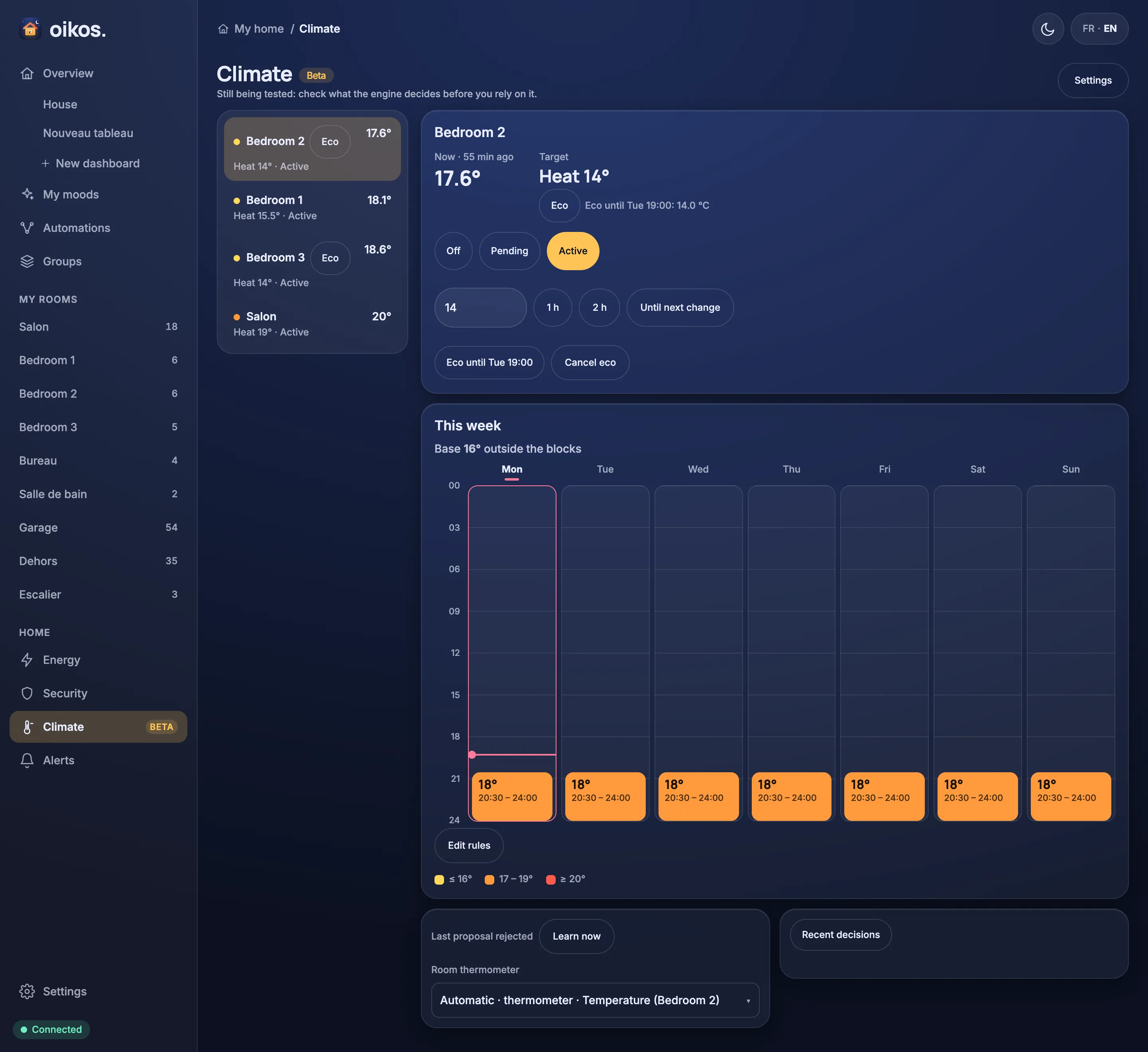The image size is (1148, 1052).
Task: Click the Overview home icon in the sidebar
Action: tap(27, 73)
